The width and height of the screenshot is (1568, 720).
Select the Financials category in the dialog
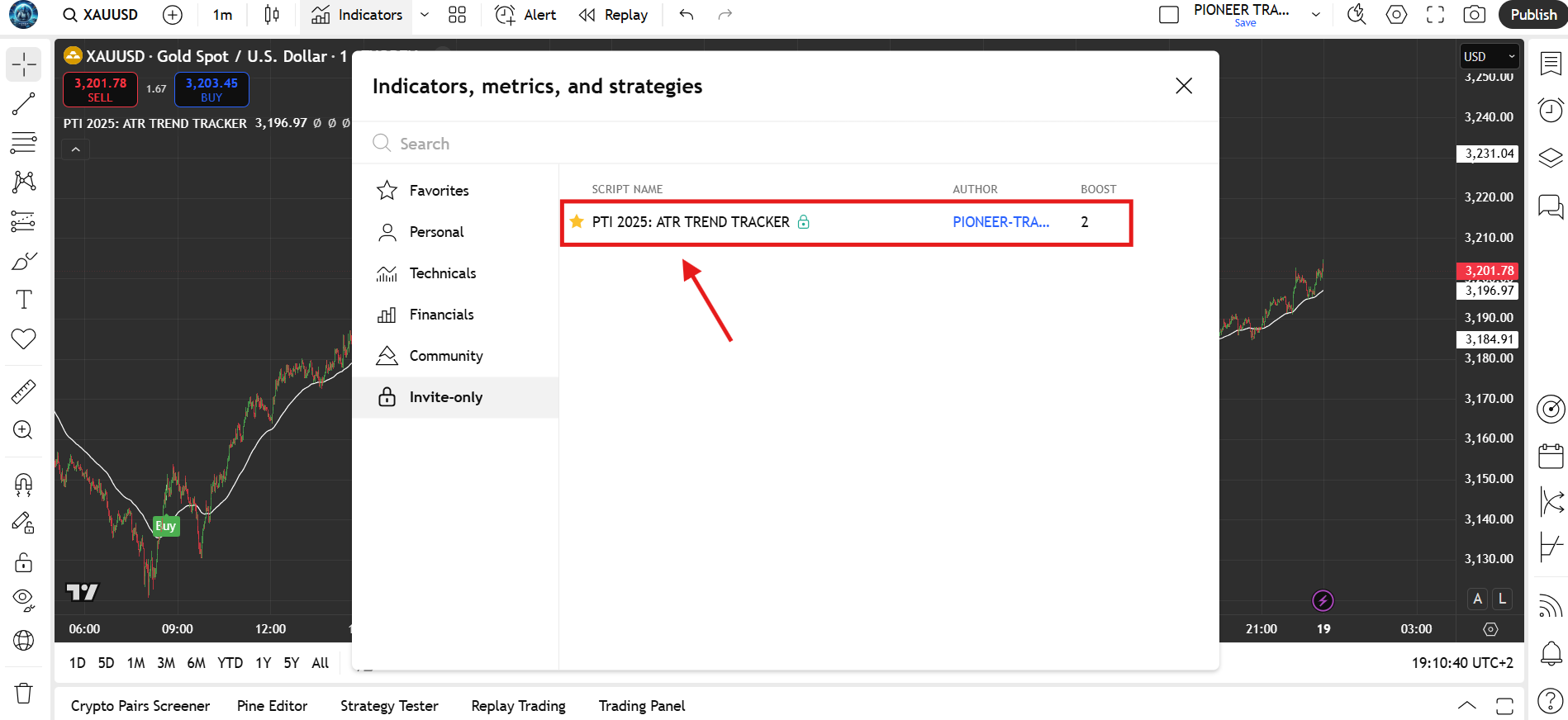455,315
